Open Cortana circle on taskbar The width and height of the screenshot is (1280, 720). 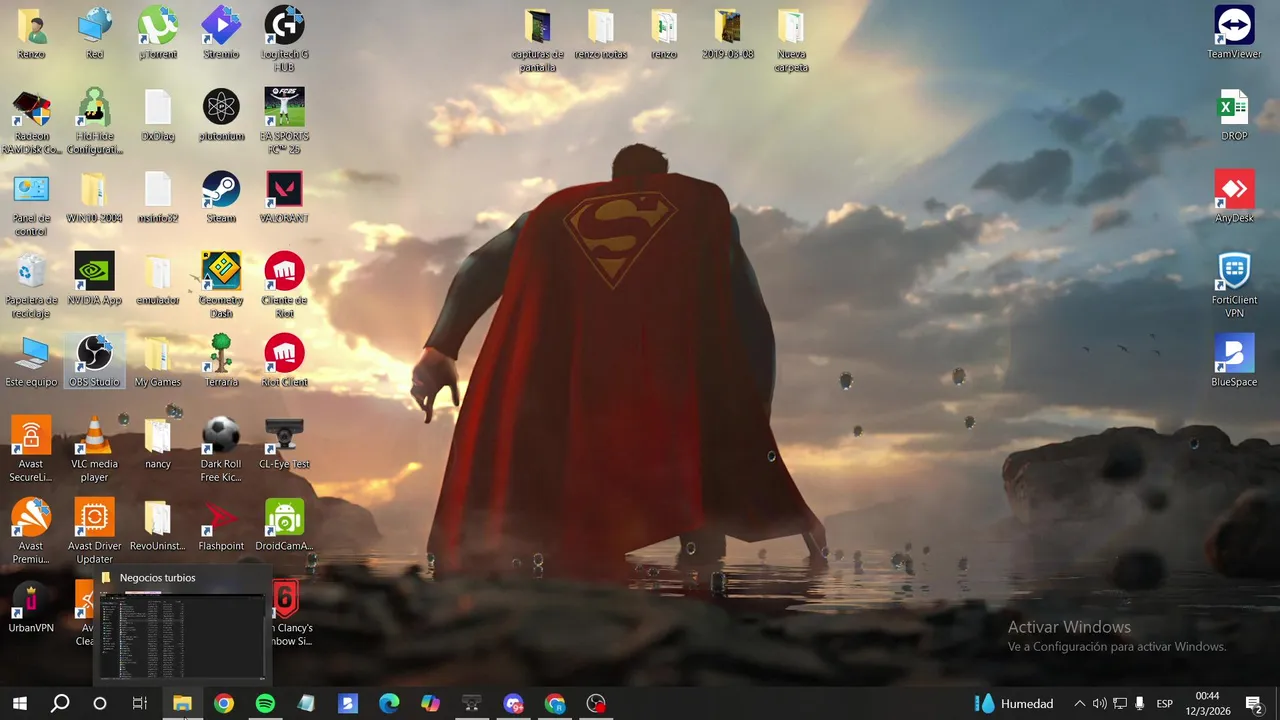coord(100,703)
